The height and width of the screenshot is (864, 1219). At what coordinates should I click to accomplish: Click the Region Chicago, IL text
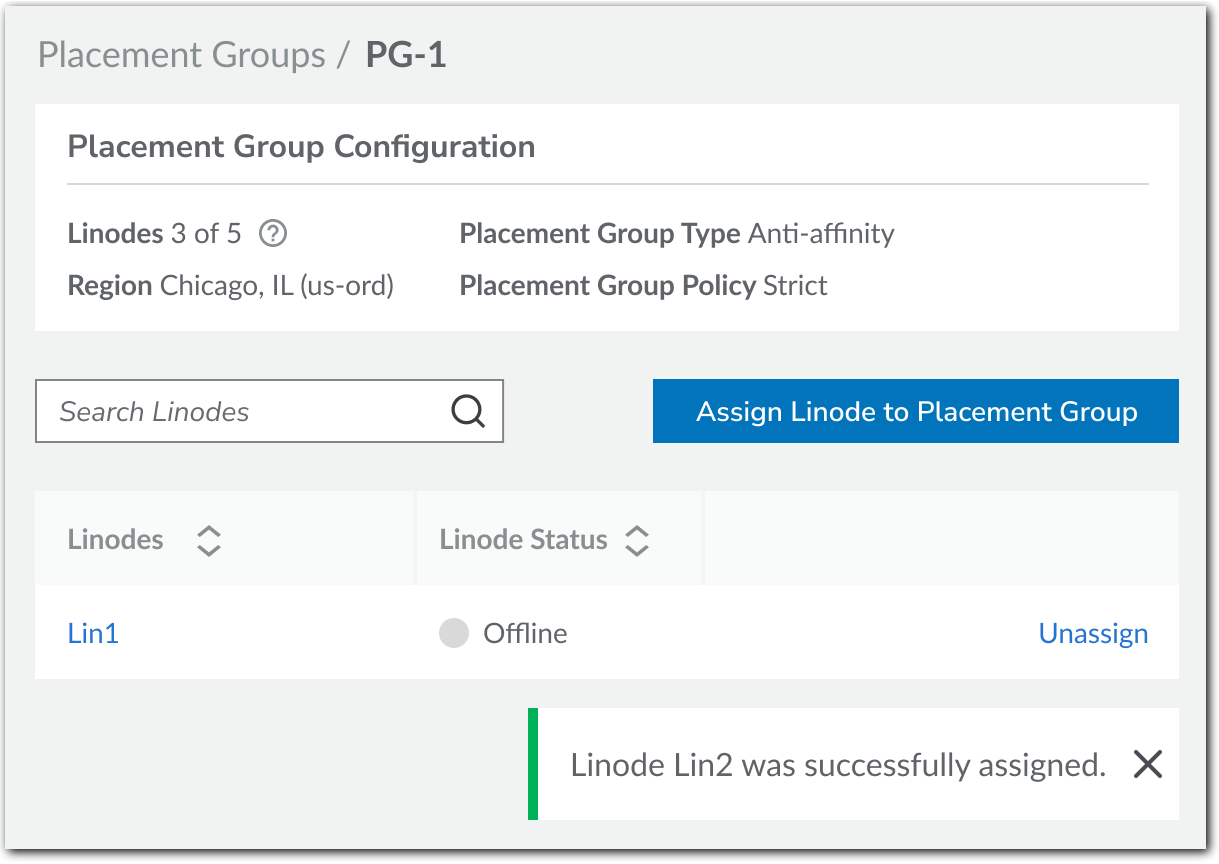(230, 286)
